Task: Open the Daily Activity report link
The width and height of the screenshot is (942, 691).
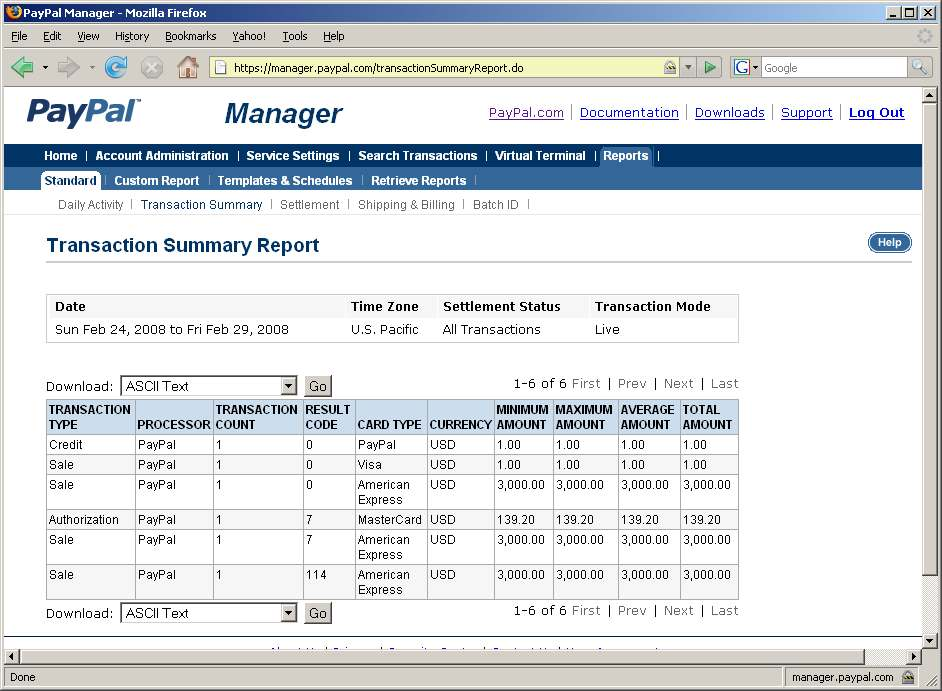Action: [x=90, y=205]
